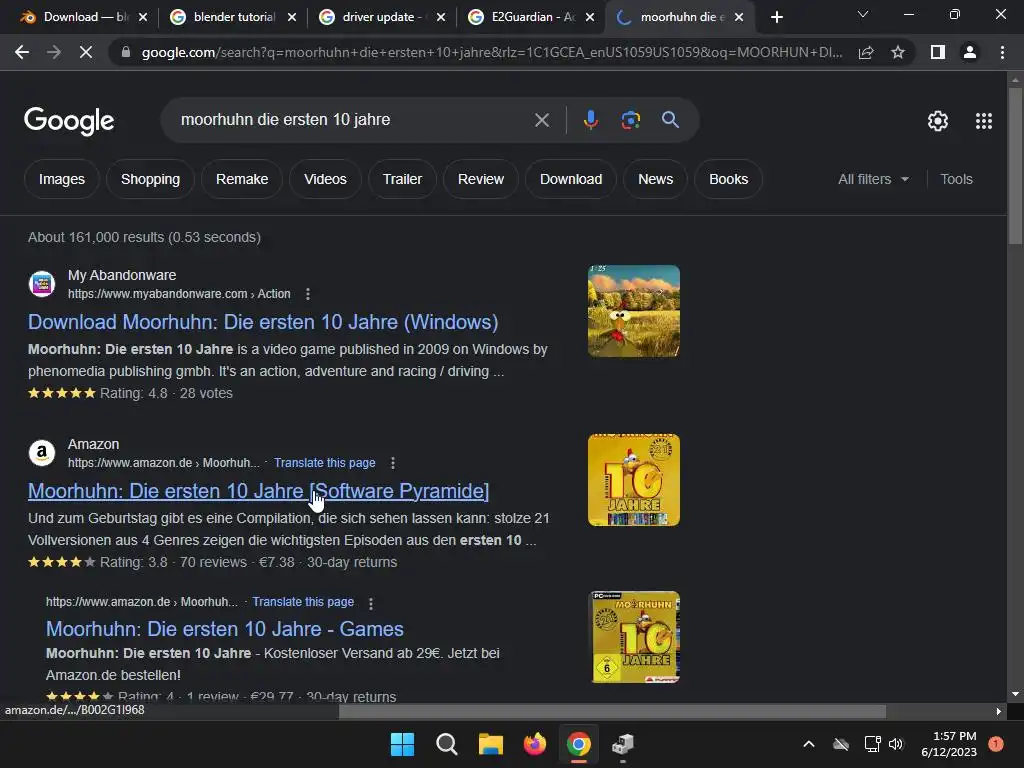This screenshot has width=1024, height=768.
Task: Open volume control in system tray
Action: [x=896, y=744]
